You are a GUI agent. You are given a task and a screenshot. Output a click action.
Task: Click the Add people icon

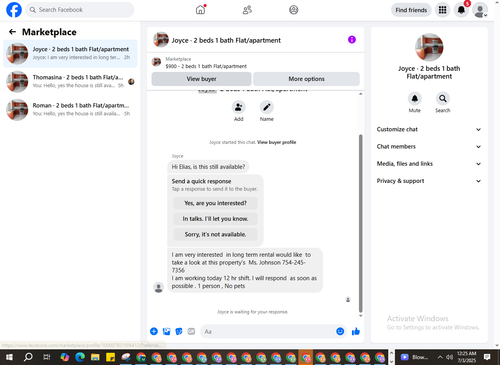(x=239, y=107)
